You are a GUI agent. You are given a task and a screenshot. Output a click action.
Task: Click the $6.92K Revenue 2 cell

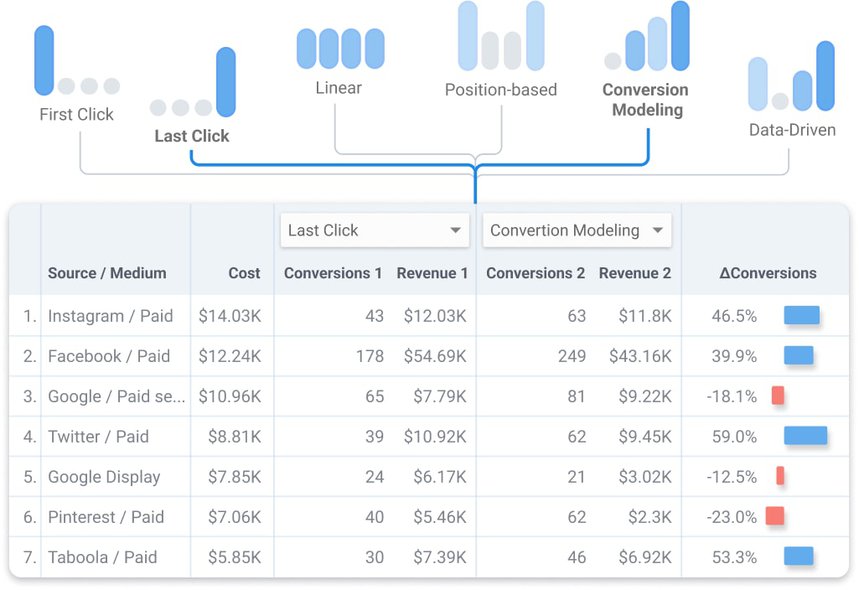645,557
